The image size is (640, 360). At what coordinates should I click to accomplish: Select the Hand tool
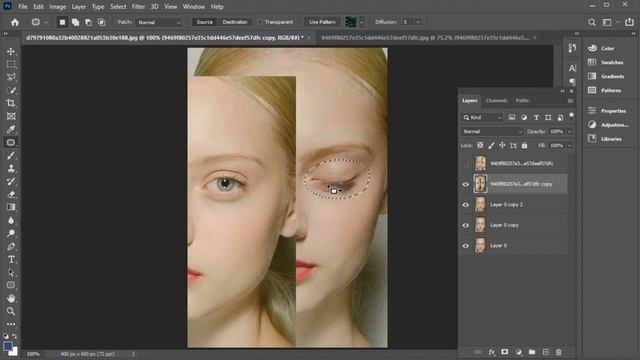[x=11, y=298]
